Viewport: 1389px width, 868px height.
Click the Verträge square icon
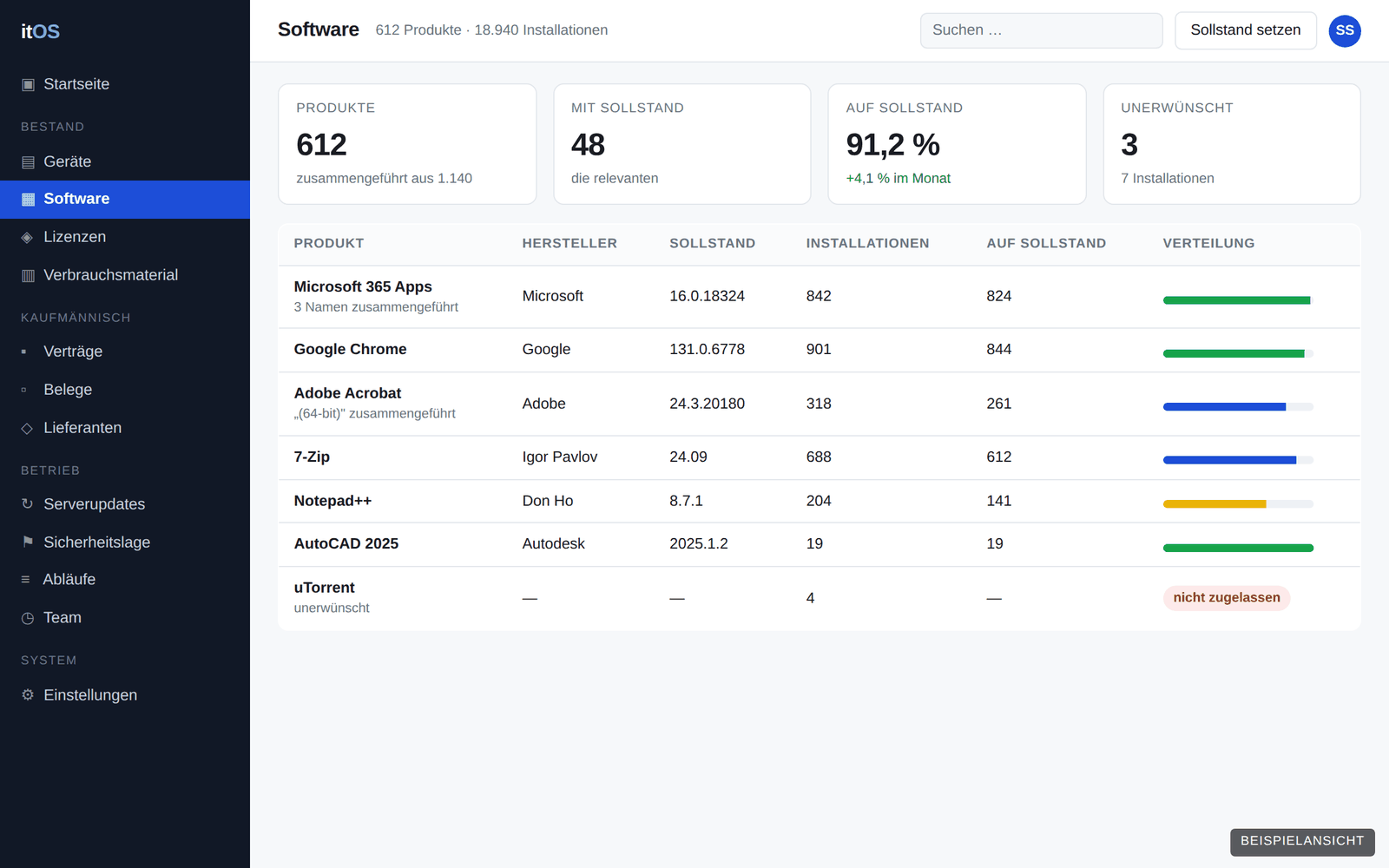click(x=24, y=352)
